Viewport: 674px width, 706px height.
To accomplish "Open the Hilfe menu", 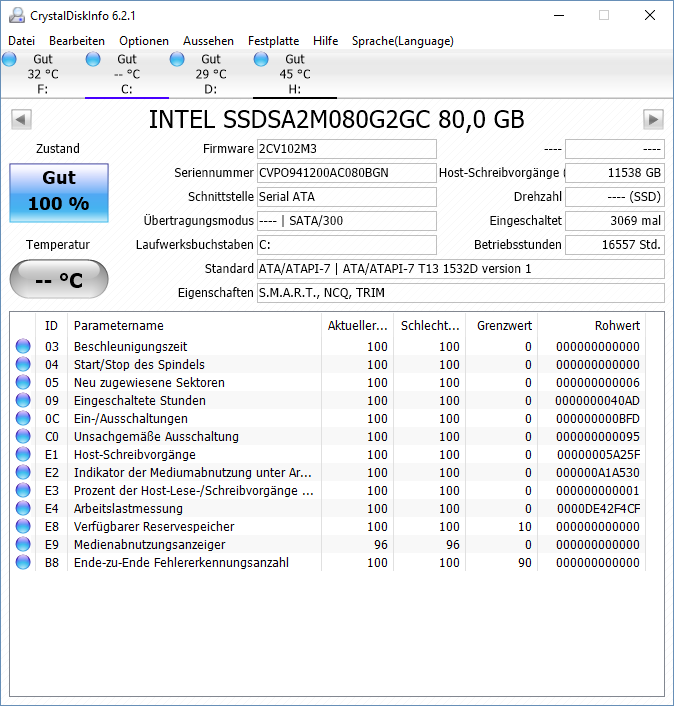I will (x=326, y=41).
